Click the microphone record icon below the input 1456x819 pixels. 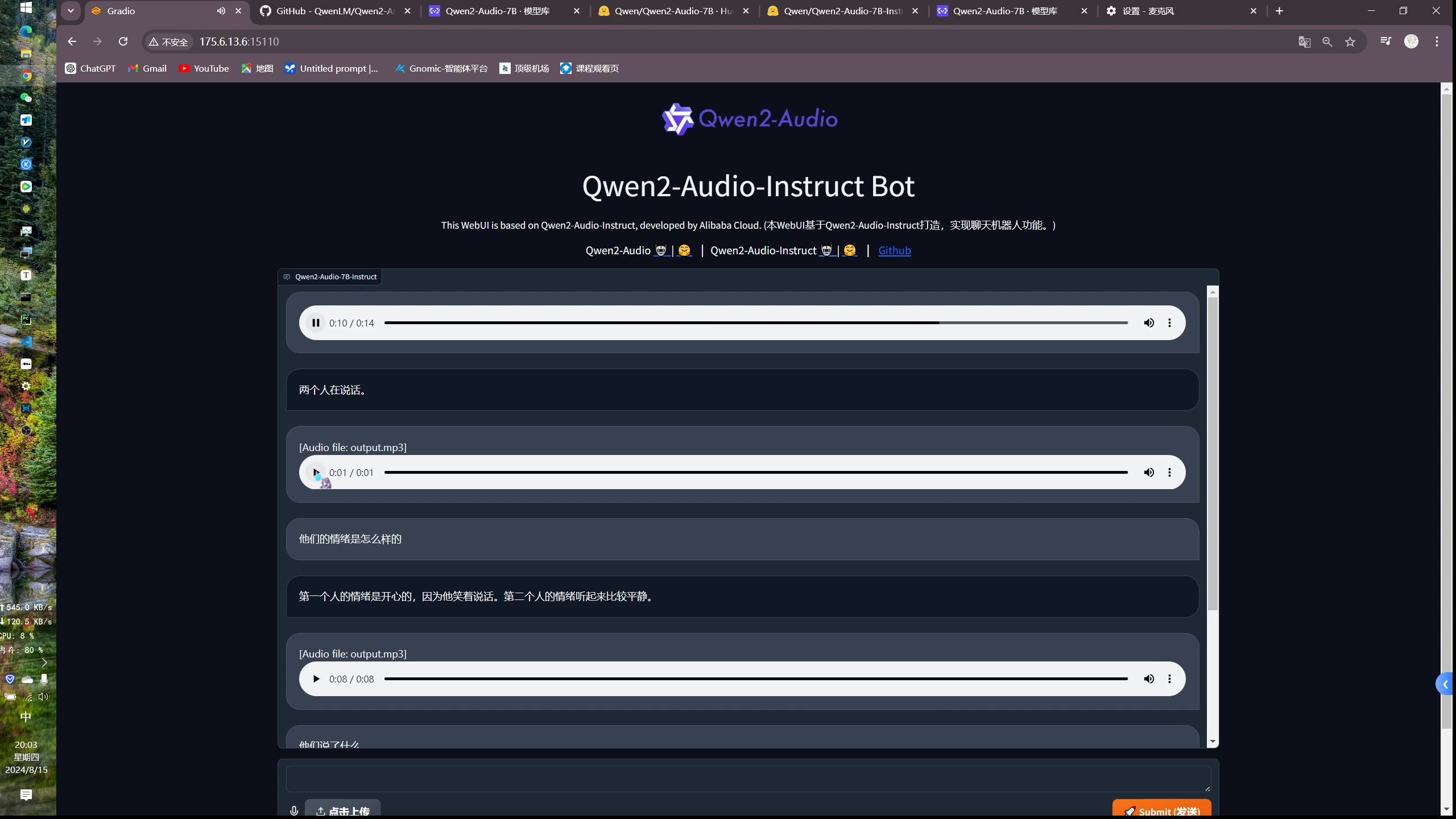pyautogui.click(x=294, y=811)
